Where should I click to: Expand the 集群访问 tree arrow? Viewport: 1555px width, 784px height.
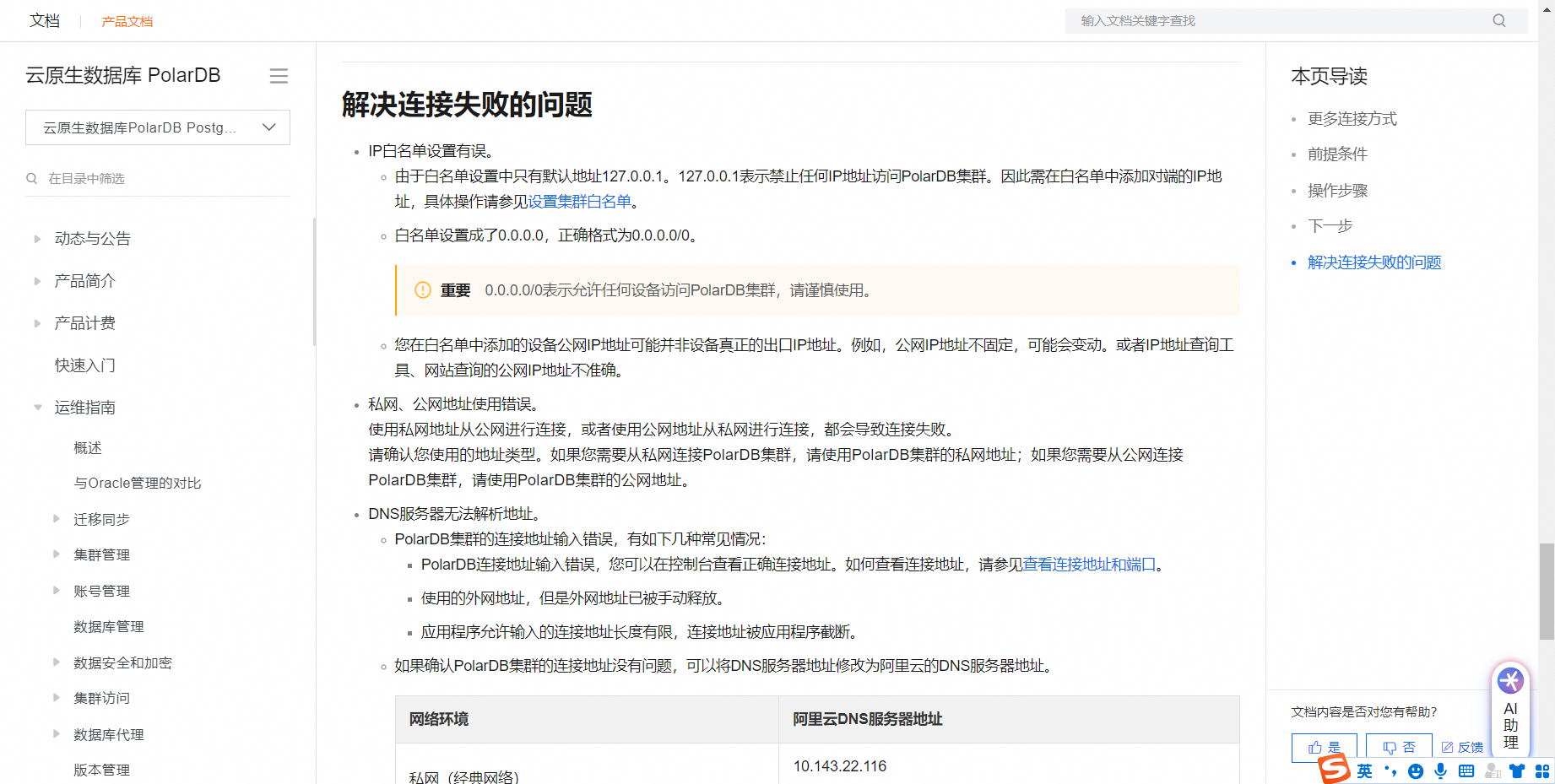57,698
